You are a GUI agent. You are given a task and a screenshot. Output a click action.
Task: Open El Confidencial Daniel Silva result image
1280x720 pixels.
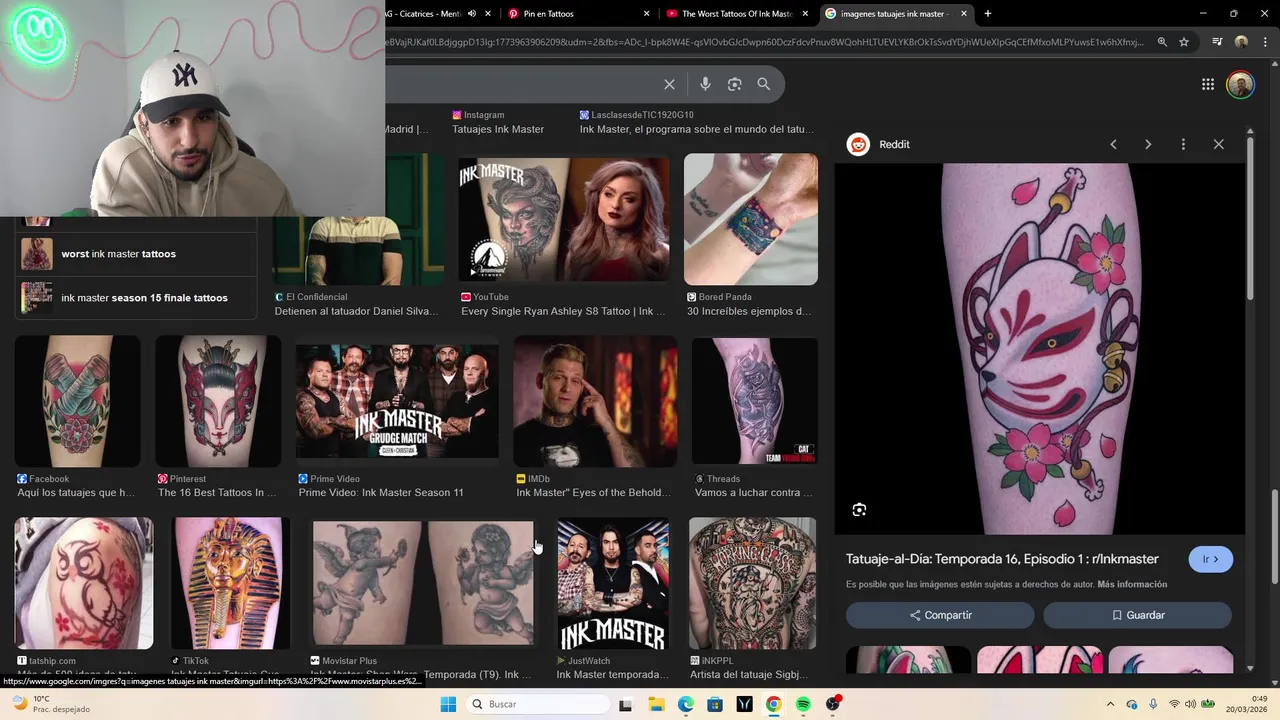pyautogui.click(x=360, y=219)
